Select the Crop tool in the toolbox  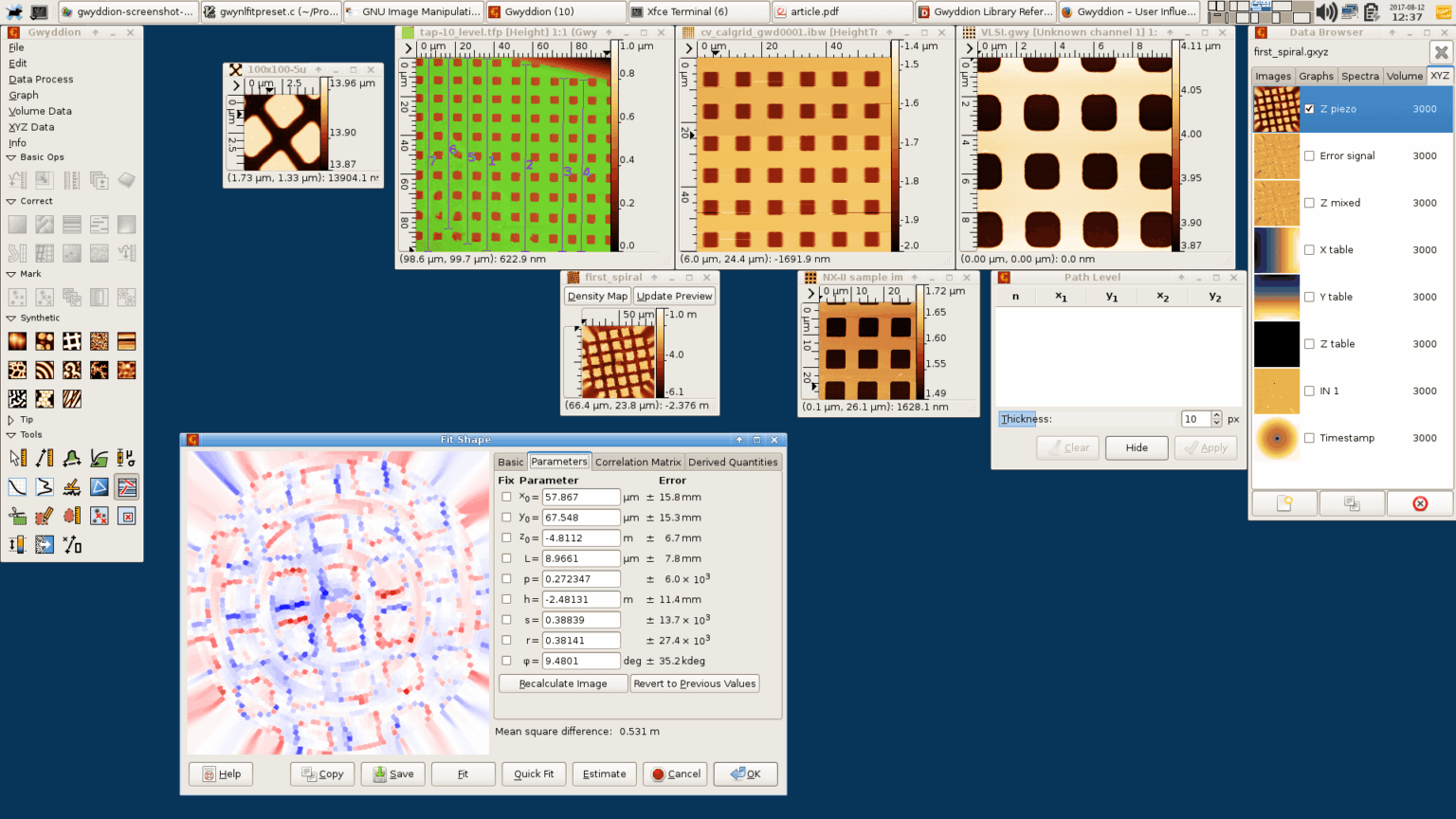(x=16, y=516)
